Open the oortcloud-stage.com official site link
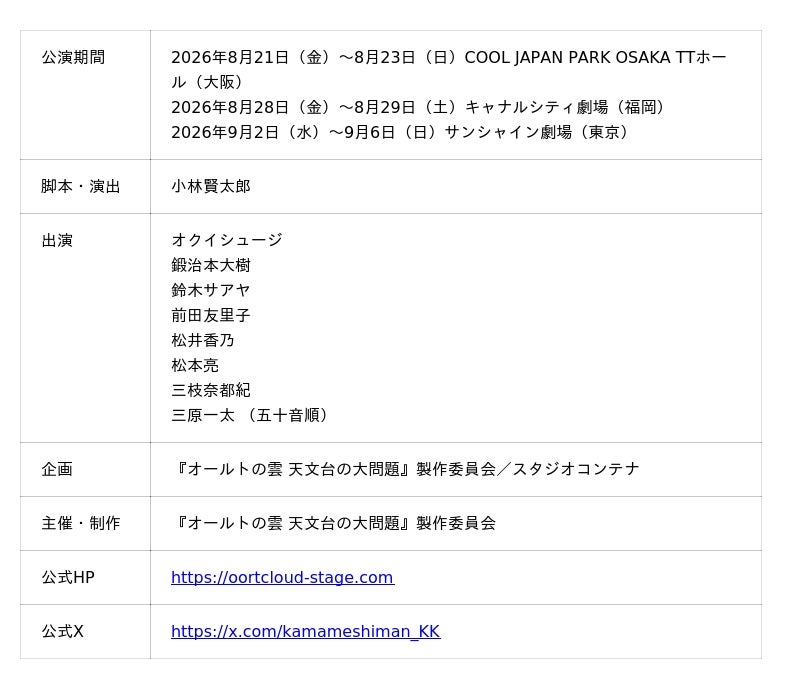The width and height of the screenshot is (800, 689). (x=282, y=577)
